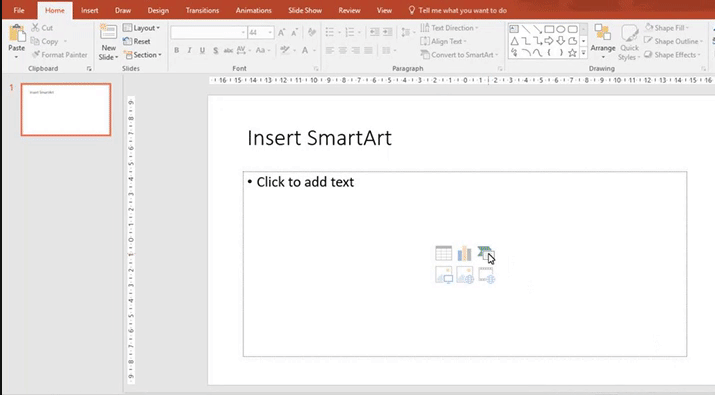Expand the font size combo box
The image size is (715, 395).
270,32
